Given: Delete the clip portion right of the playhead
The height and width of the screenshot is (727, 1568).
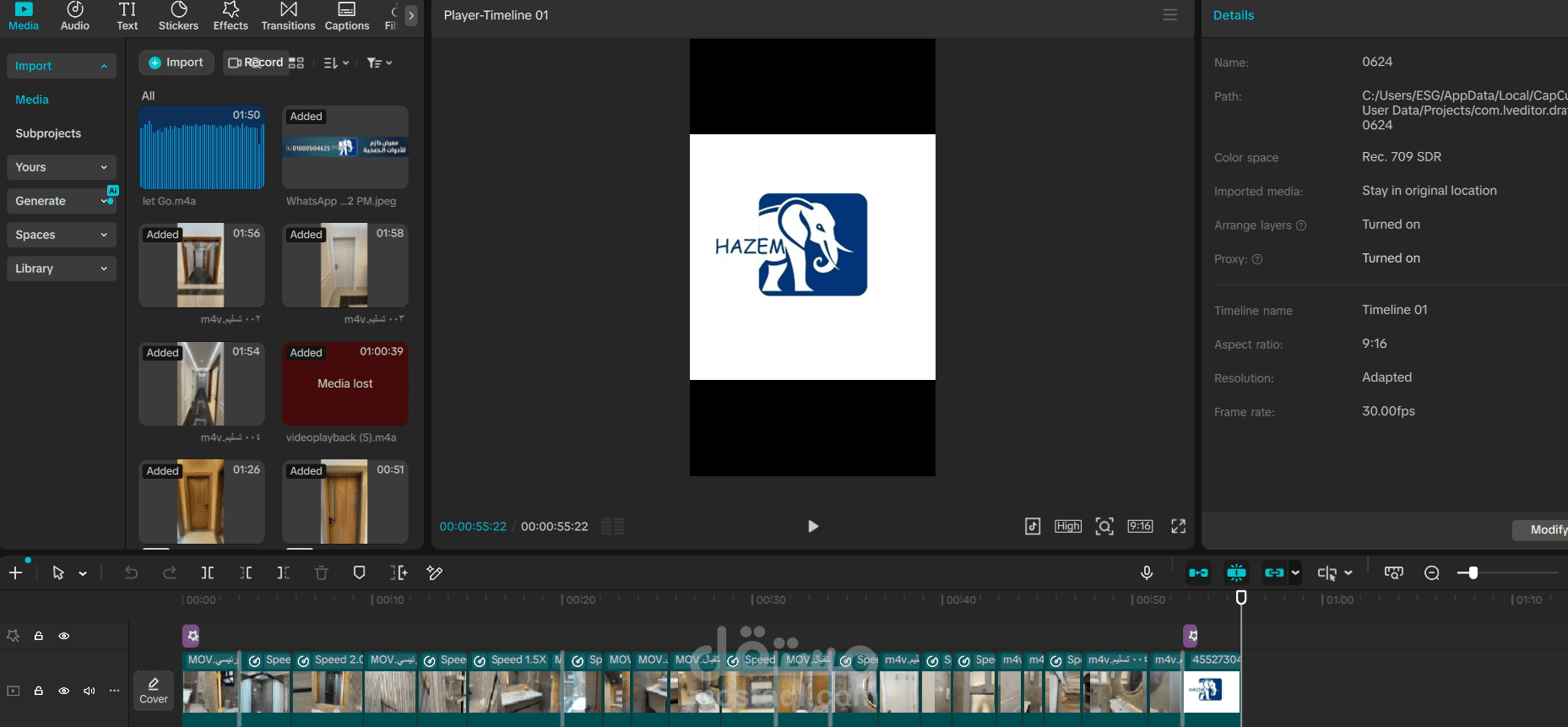Looking at the screenshot, I should [x=284, y=573].
